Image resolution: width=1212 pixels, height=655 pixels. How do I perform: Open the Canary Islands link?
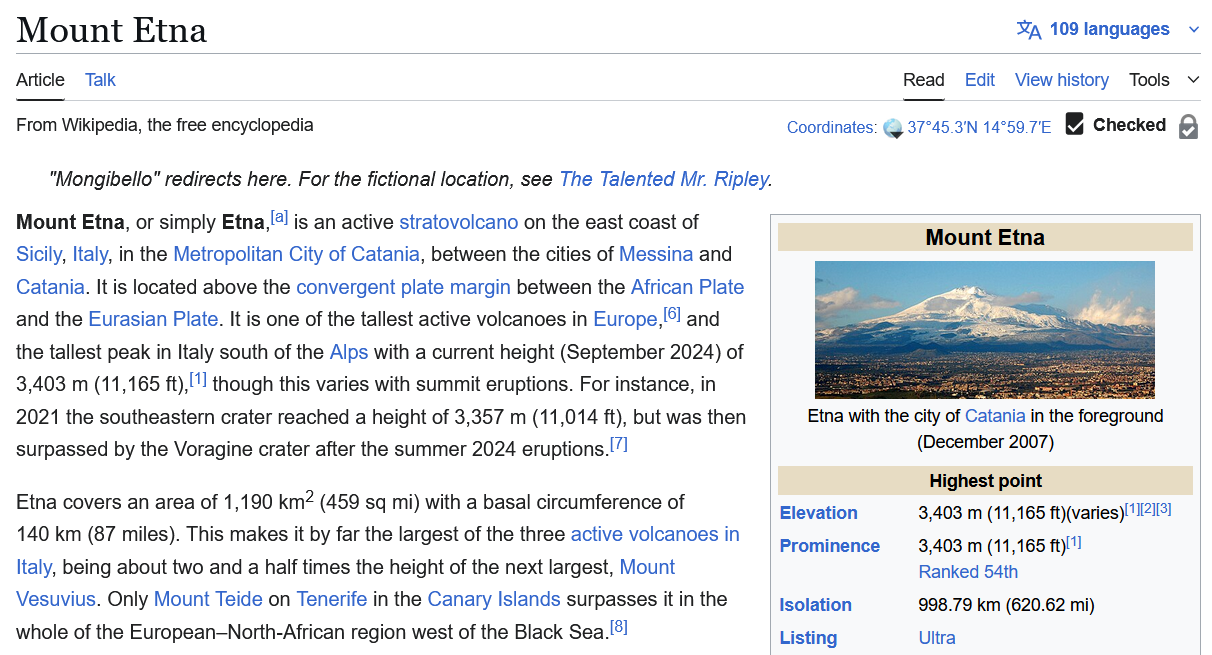pyautogui.click(x=494, y=599)
